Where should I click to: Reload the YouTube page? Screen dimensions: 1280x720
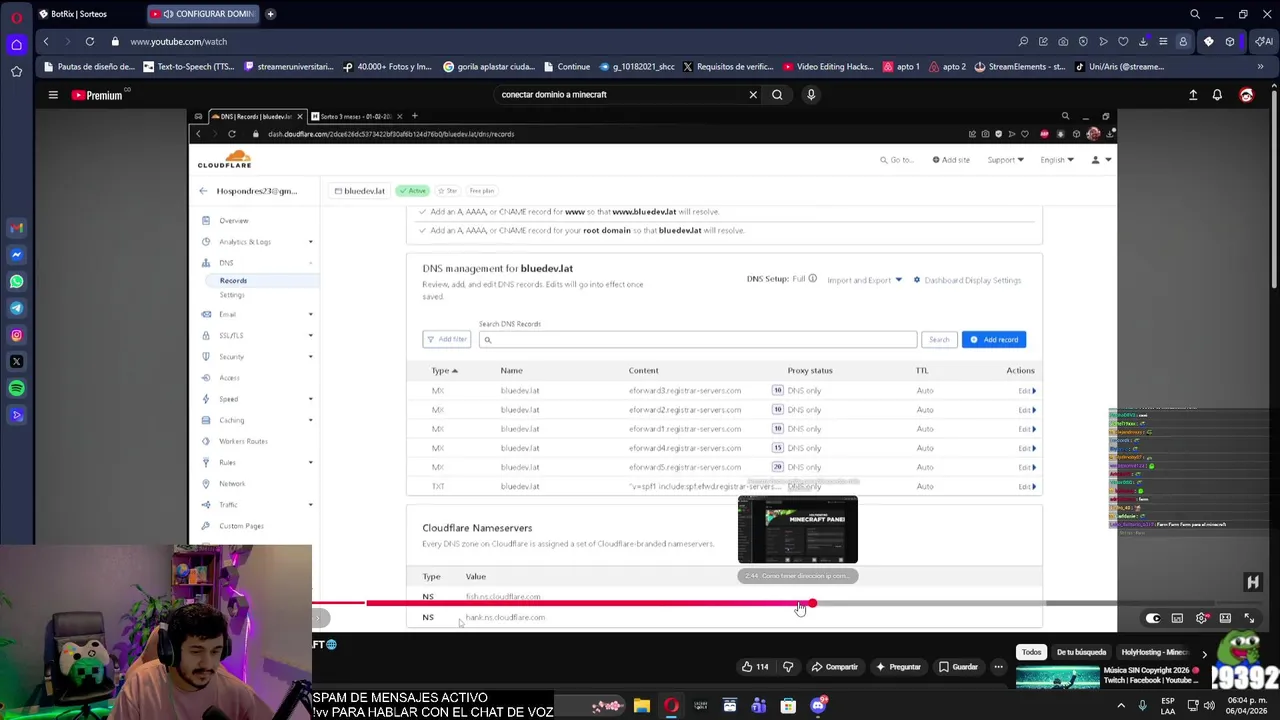[90, 41]
